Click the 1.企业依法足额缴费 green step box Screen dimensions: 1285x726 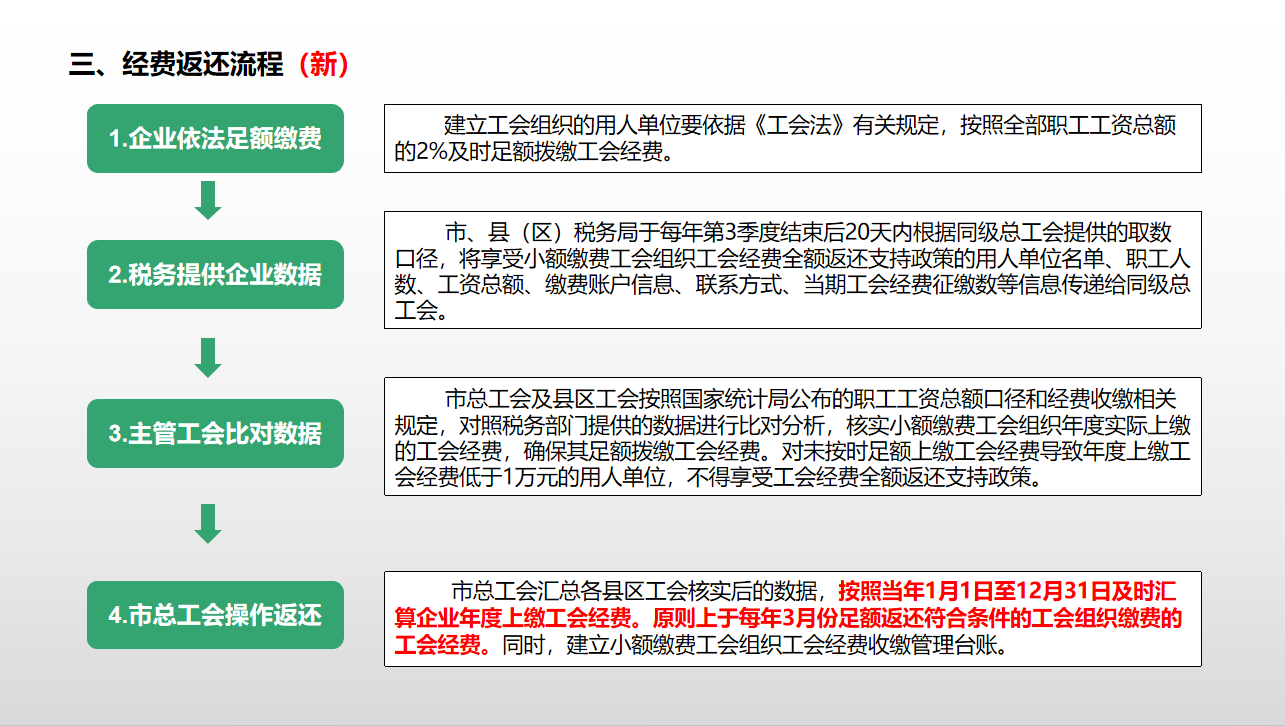pos(215,138)
